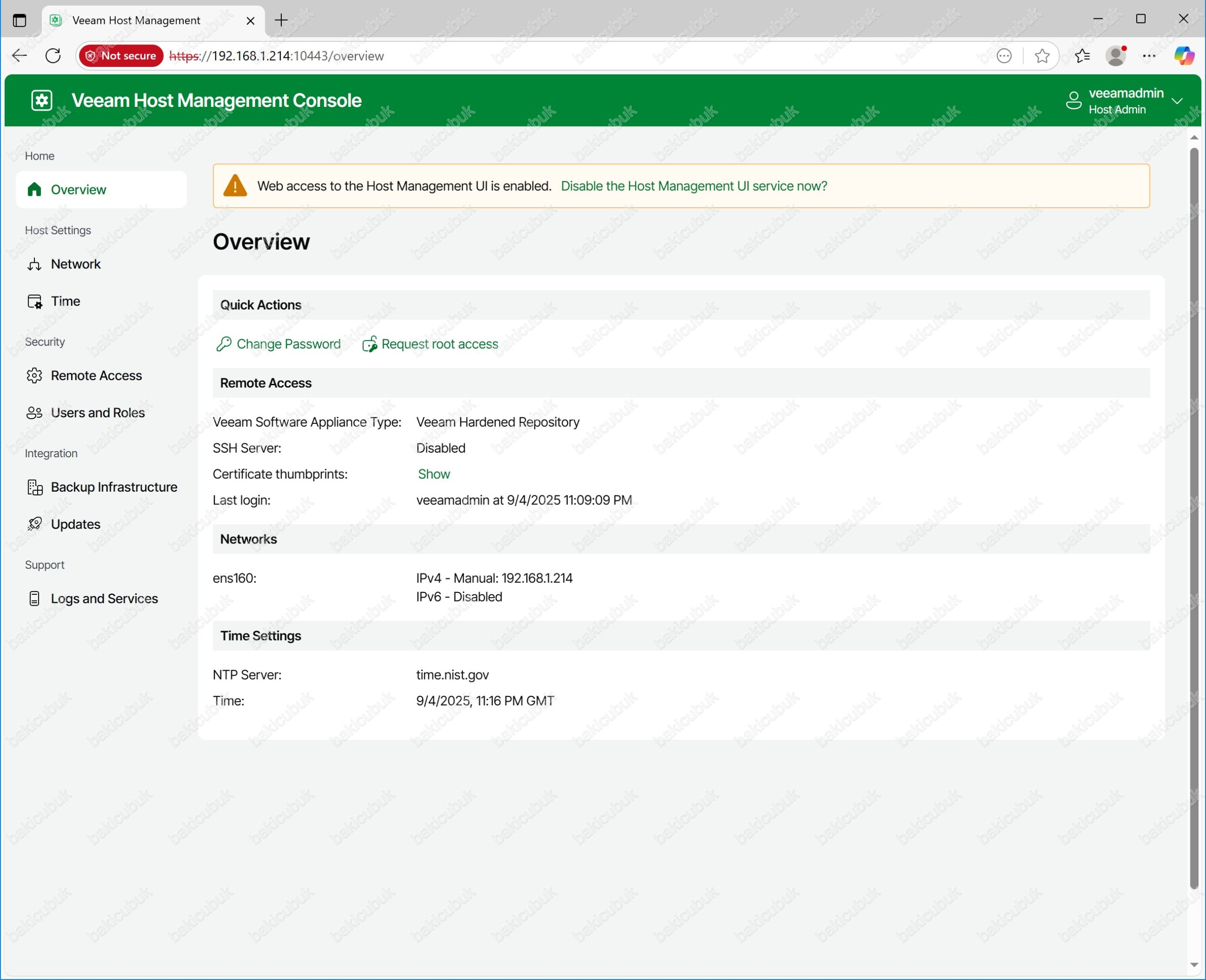Click the Updates rocket icon

tap(34, 525)
